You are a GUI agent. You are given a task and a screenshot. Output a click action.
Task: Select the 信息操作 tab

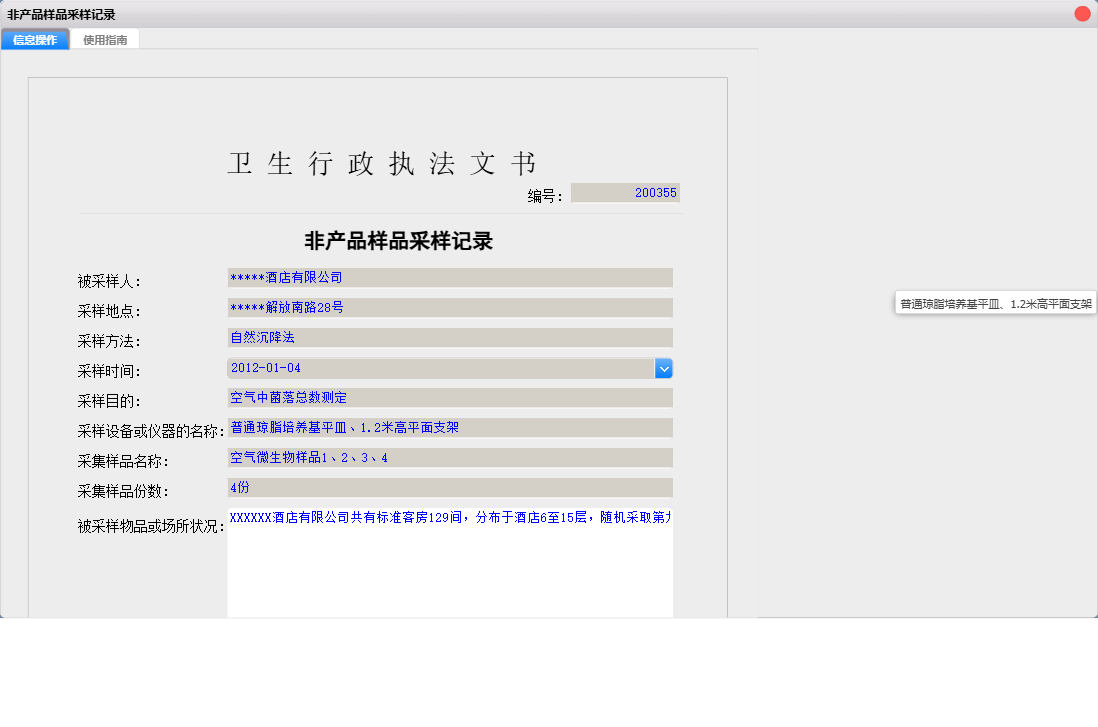pyautogui.click(x=35, y=39)
